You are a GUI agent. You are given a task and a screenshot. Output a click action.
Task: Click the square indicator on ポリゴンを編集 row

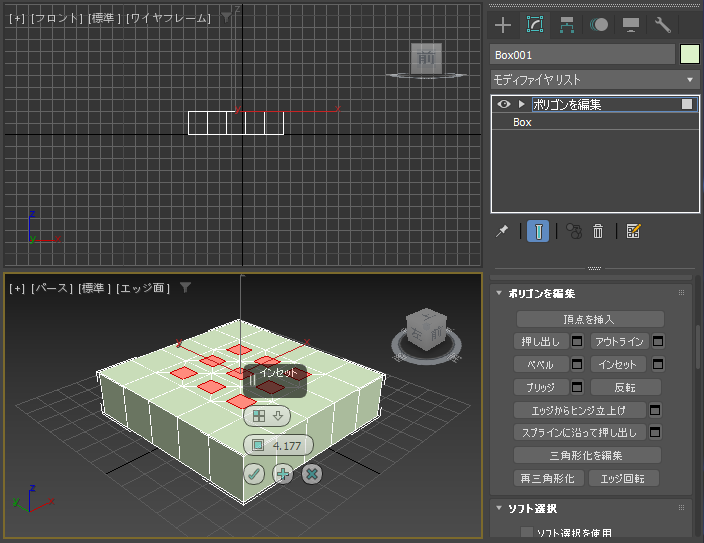[x=686, y=104]
